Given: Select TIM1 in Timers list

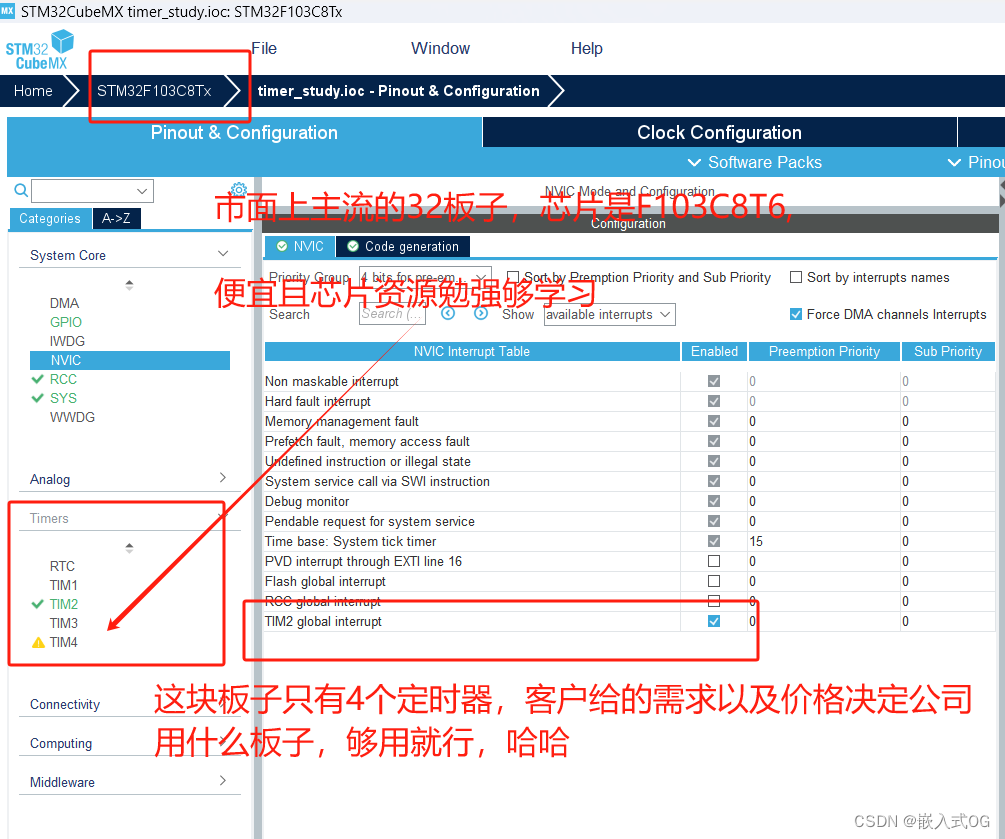Looking at the screenshot, I should (x=63, y=585).
